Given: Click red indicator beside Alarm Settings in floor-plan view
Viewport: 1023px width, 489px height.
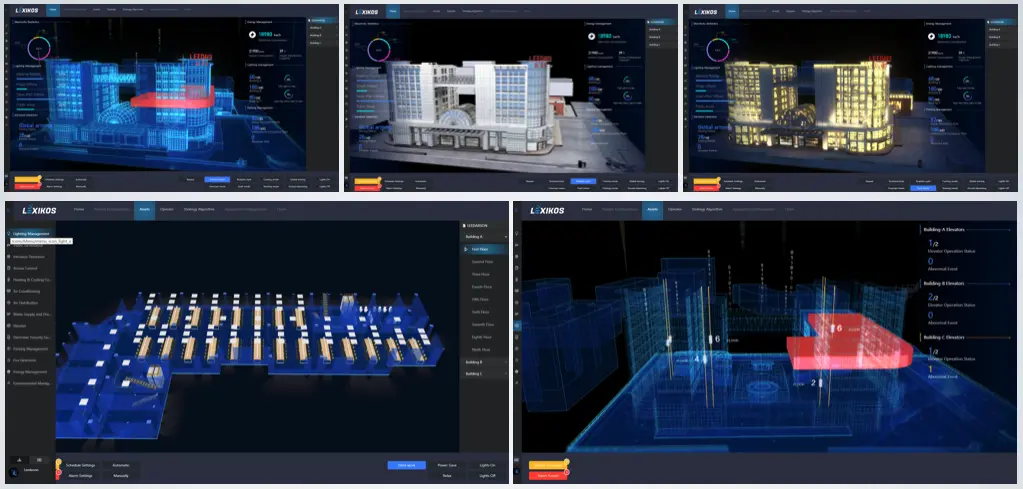Looking at the screenshot, I should 59,473.
